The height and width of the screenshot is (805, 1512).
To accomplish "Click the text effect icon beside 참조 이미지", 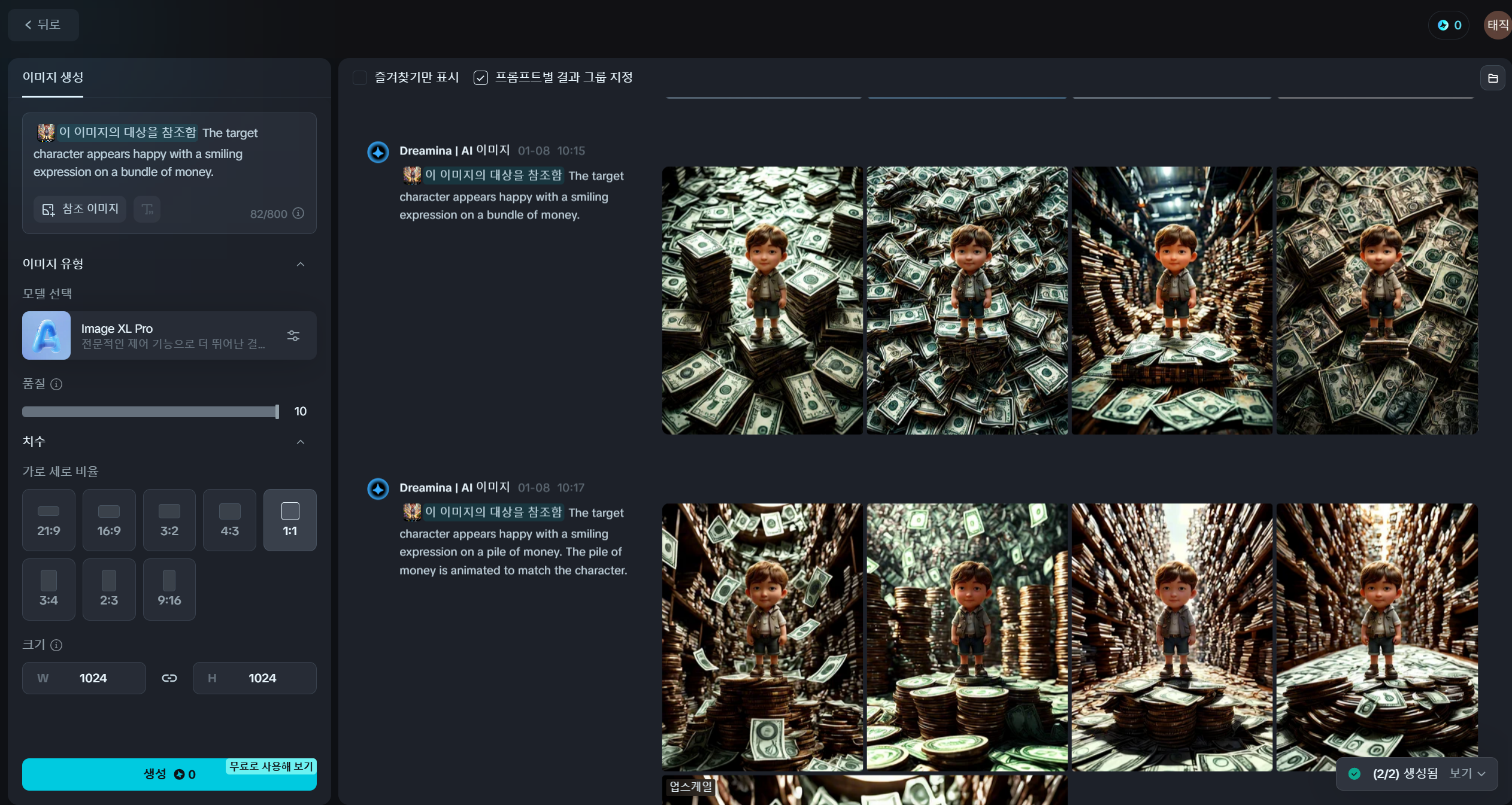I will tap(147, 209).
